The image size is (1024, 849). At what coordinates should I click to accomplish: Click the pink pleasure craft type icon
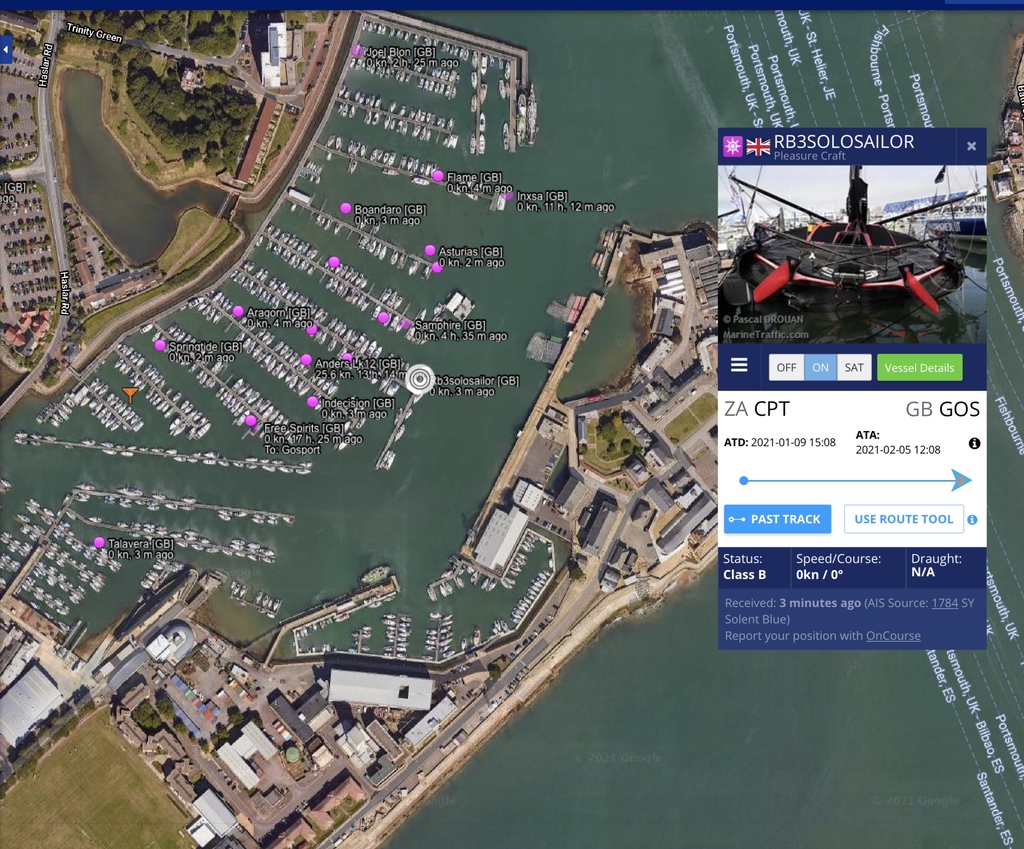[732, 146]
